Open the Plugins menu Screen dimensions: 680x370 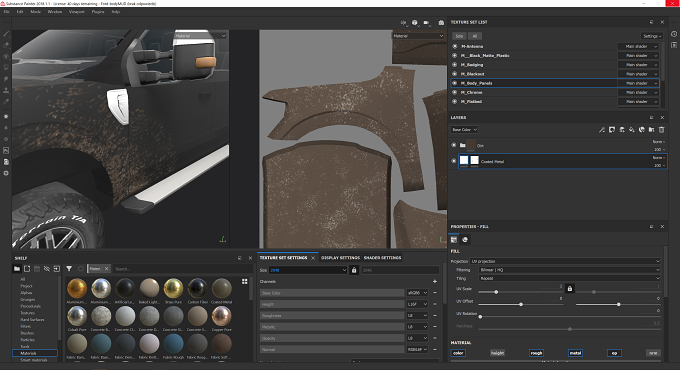[x=98, y=12]
